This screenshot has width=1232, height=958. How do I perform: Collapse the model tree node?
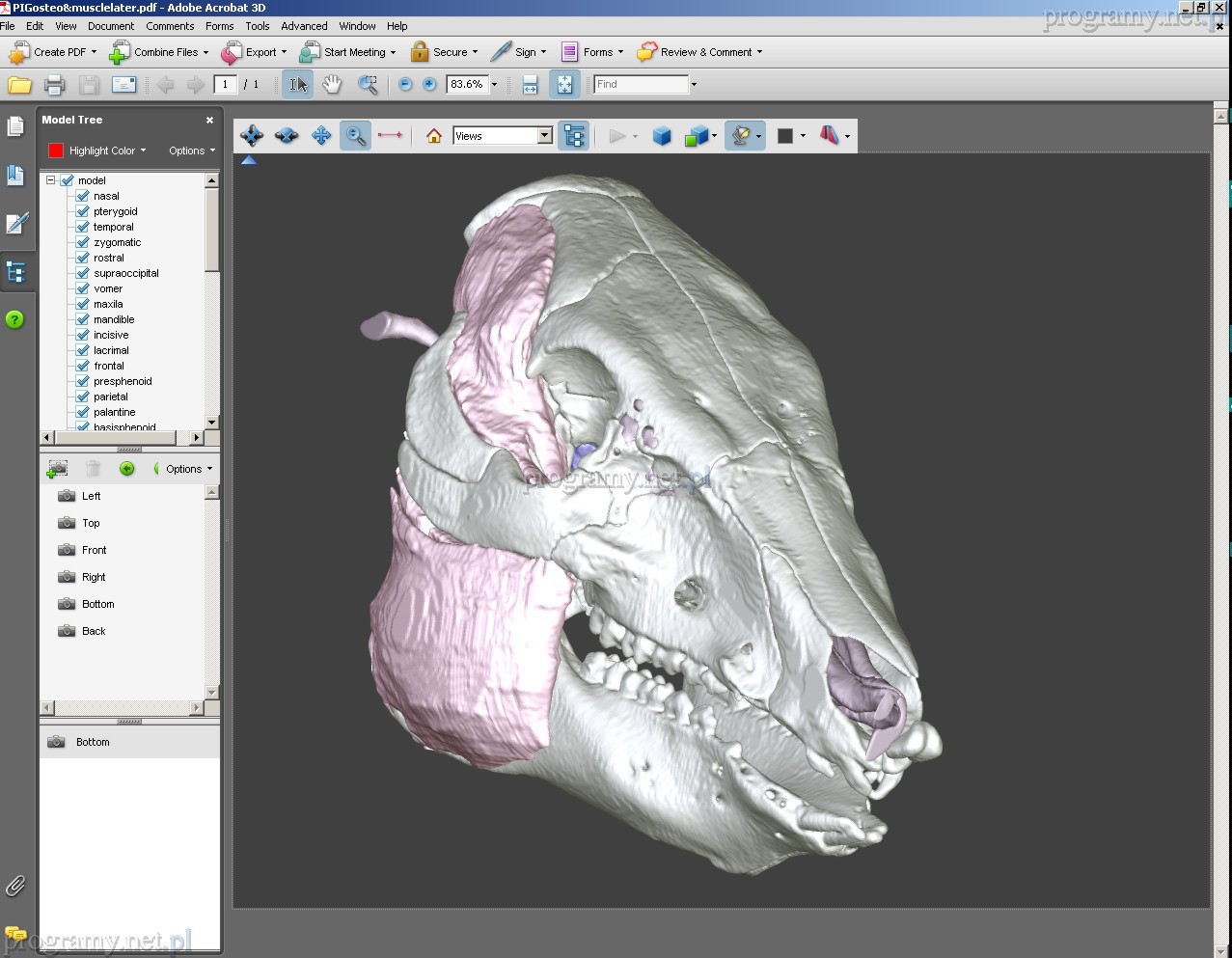click(51, 180)
